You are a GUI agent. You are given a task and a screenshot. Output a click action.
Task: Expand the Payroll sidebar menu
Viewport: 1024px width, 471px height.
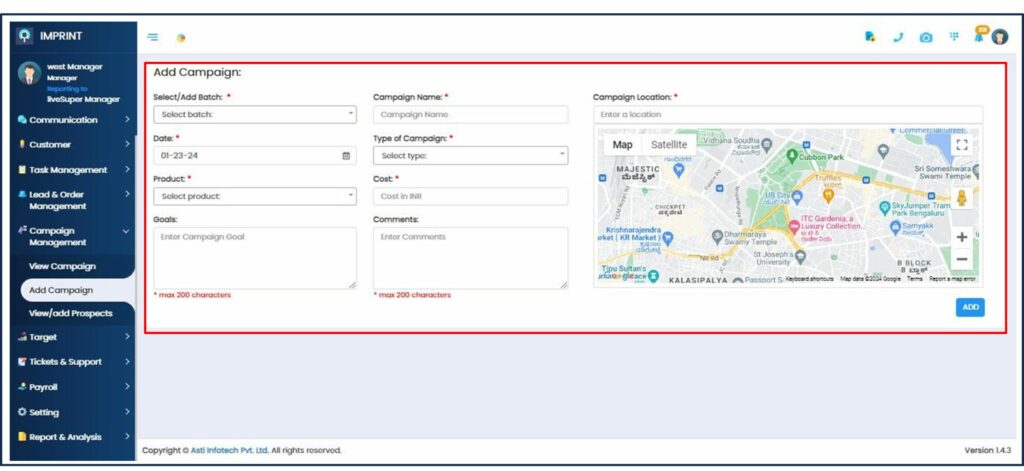click(74, 387)
